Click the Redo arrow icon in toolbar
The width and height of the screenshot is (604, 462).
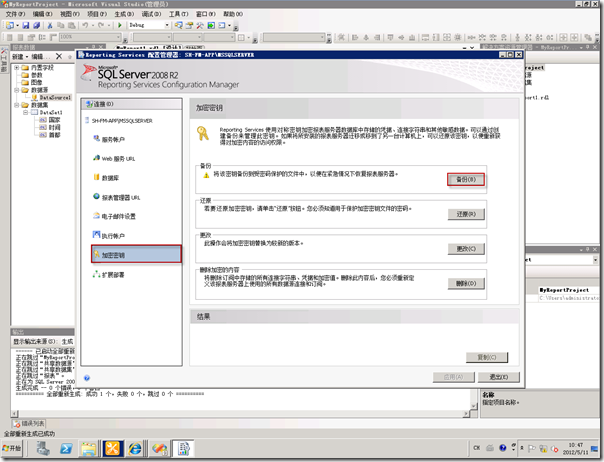101,25
